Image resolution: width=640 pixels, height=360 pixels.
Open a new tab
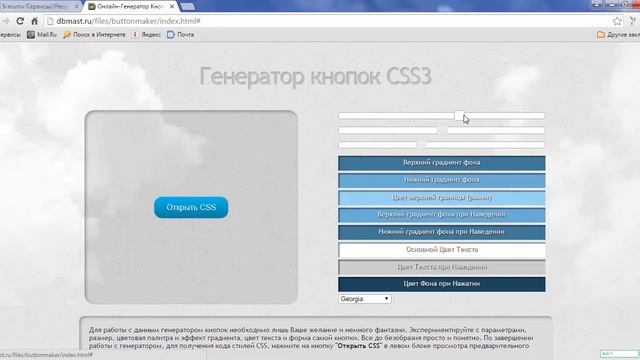[187, 7]
